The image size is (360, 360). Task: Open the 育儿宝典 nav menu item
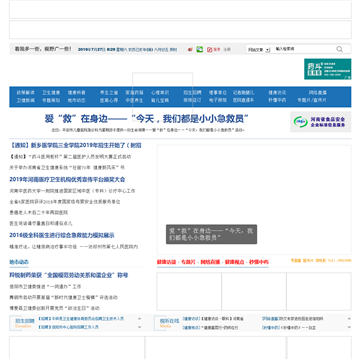160,100
